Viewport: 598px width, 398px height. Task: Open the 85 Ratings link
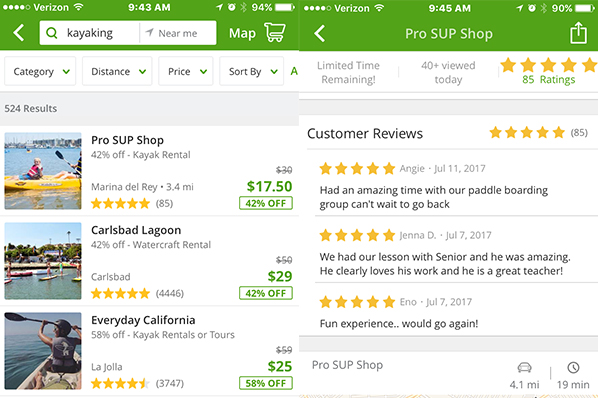(x=548, y=80)
